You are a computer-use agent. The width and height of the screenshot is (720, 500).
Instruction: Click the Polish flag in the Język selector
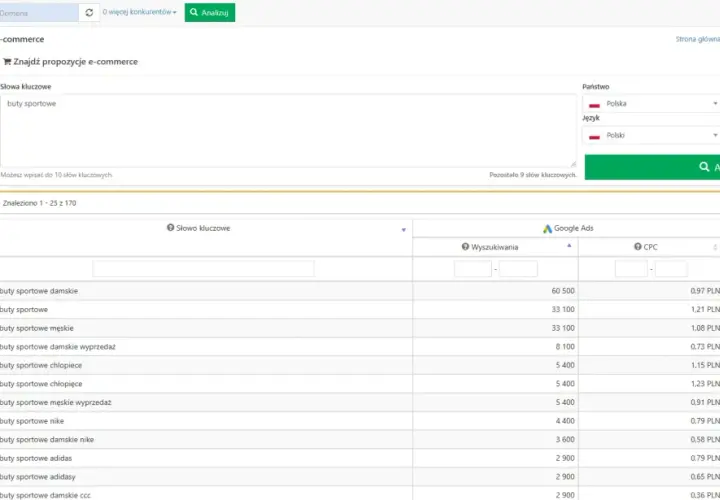(594, 137)
